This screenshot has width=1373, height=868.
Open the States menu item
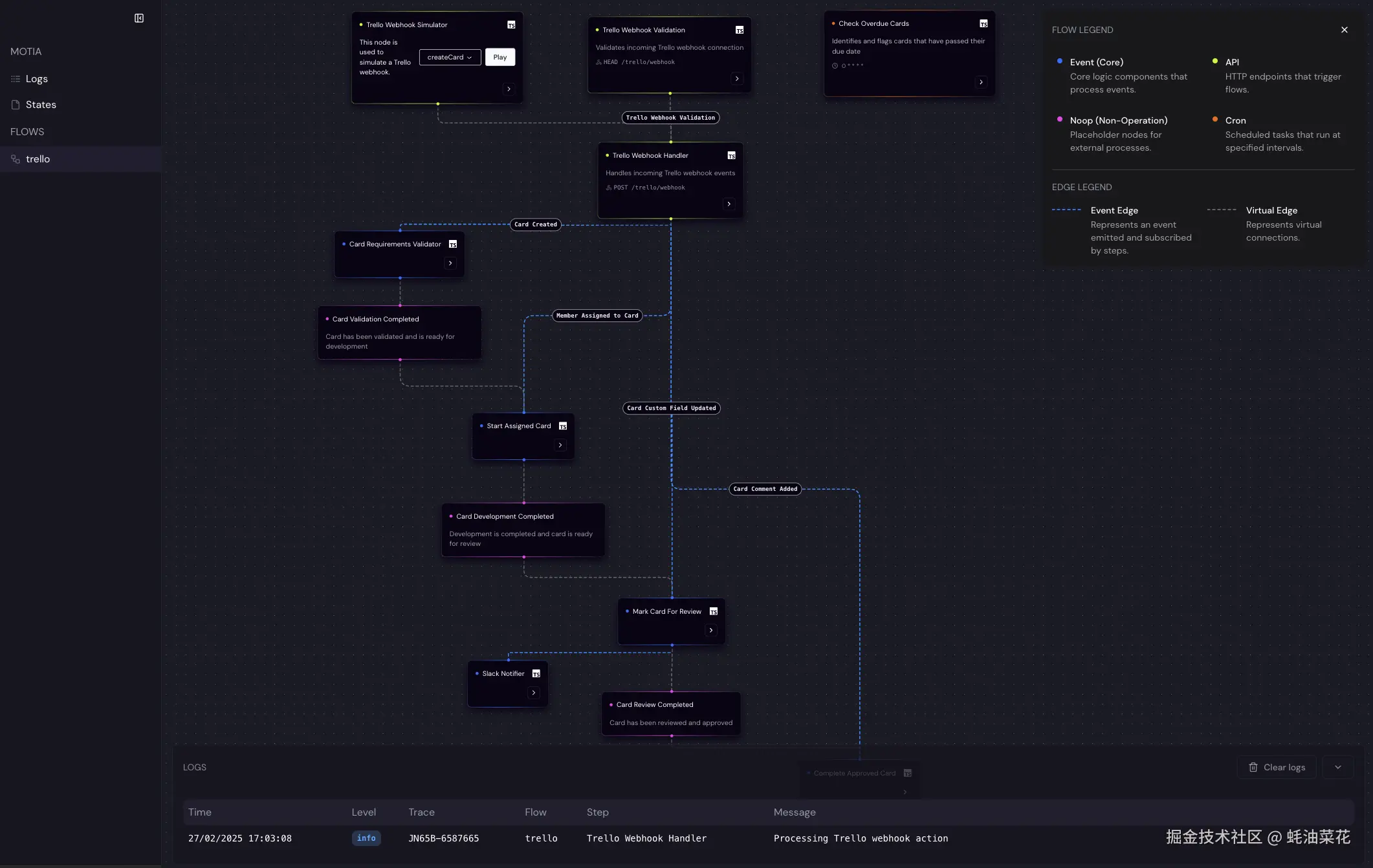tap(40, 105)
